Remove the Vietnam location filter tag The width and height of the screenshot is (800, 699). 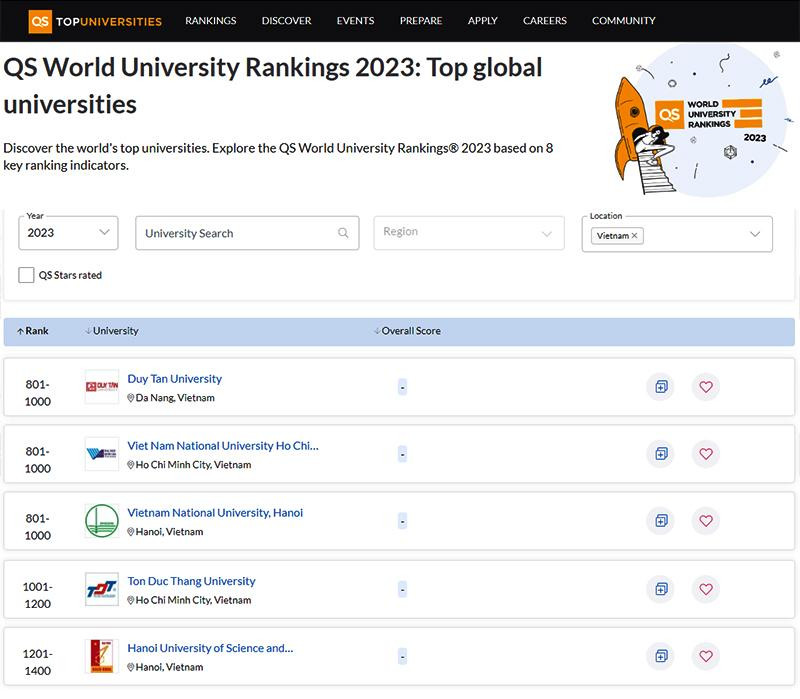click(x=635, y=236)
